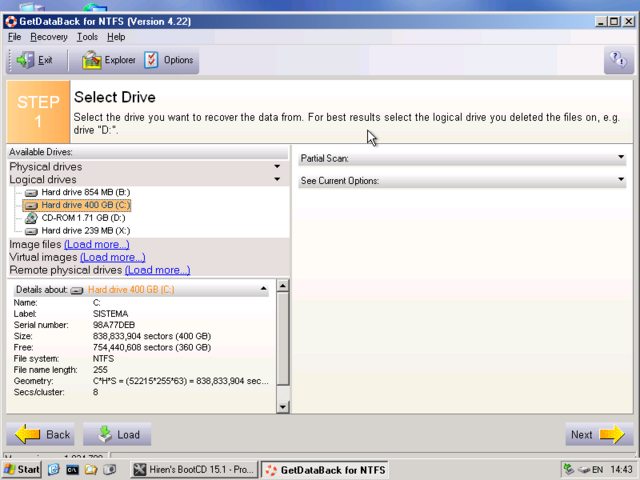Proceed with the Next button
The height and width of the screenshot is (480, 640).
click(599, 434)
